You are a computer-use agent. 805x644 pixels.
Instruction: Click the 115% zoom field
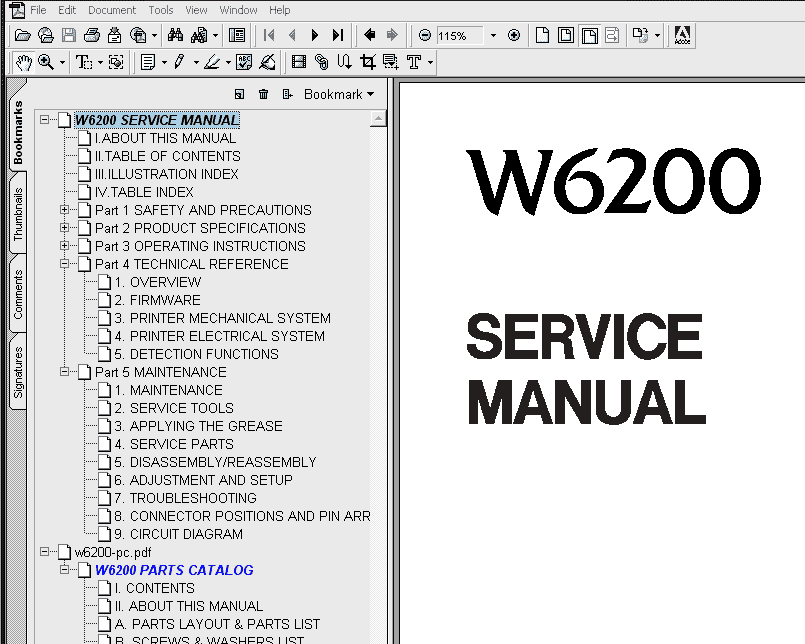coord(459,36)
